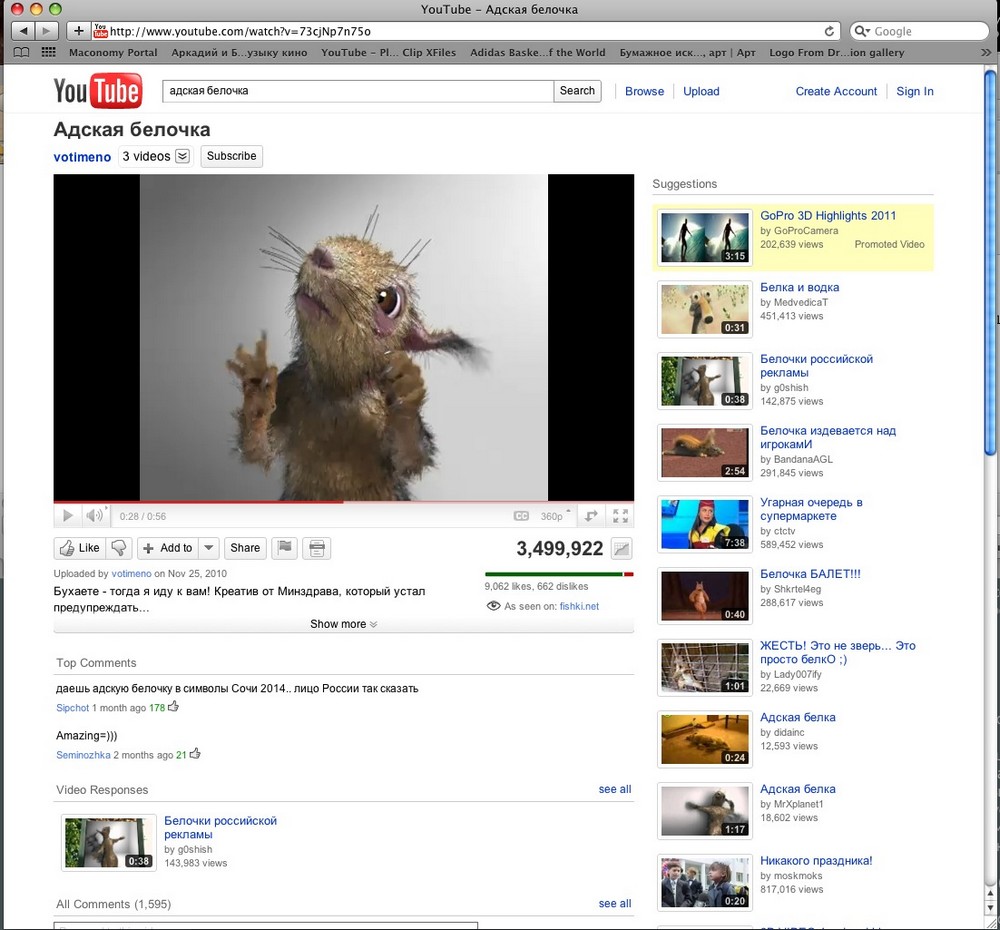Screen dimensions: 1000x930
Task: Thumb up Sipchot's comment
Action: coord(173,706)
